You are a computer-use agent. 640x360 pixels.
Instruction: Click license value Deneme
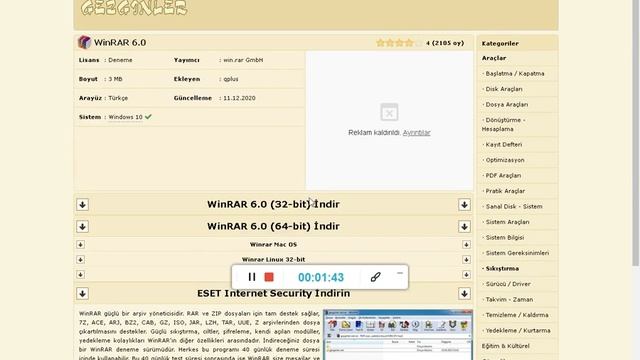coord(120,60)
